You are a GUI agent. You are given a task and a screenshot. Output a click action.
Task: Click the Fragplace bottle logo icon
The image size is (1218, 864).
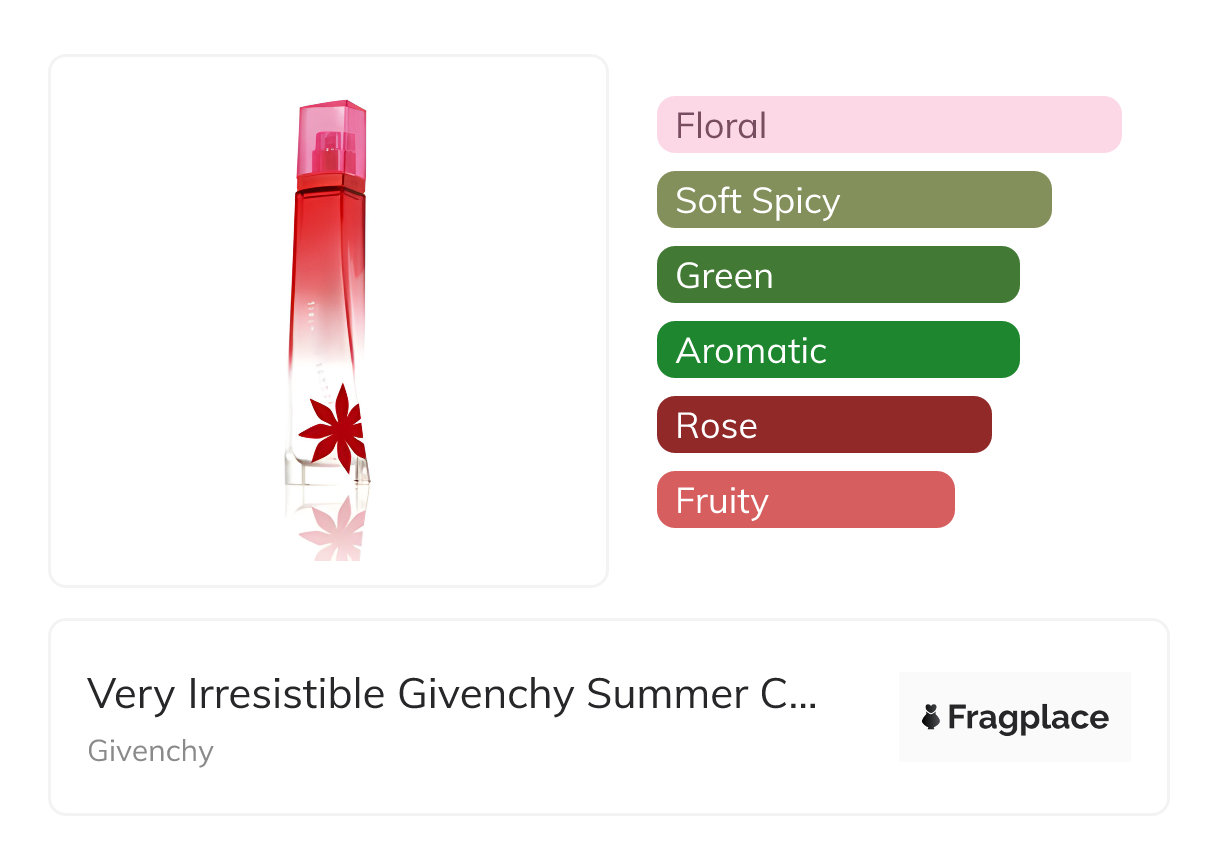(931, 717)
